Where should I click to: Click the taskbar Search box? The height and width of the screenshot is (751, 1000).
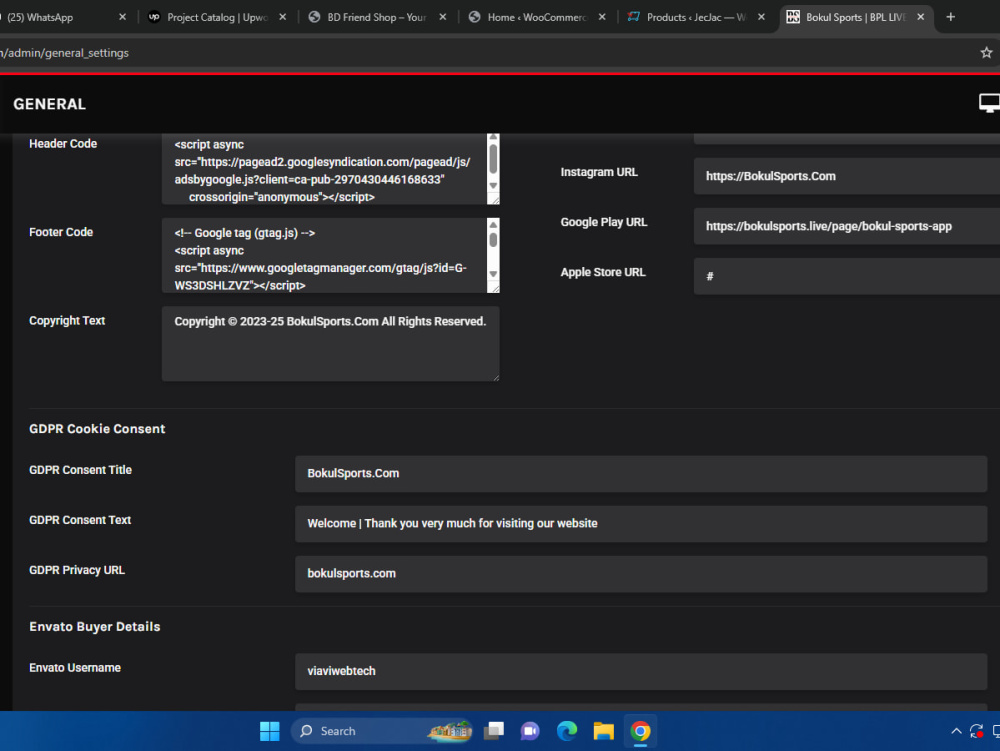pos(383,731)
